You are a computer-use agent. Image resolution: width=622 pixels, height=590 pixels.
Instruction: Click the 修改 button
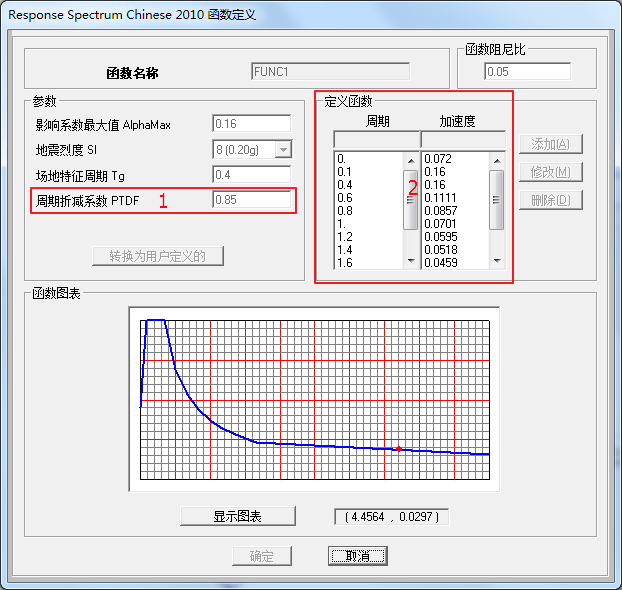tap(550, 172)
